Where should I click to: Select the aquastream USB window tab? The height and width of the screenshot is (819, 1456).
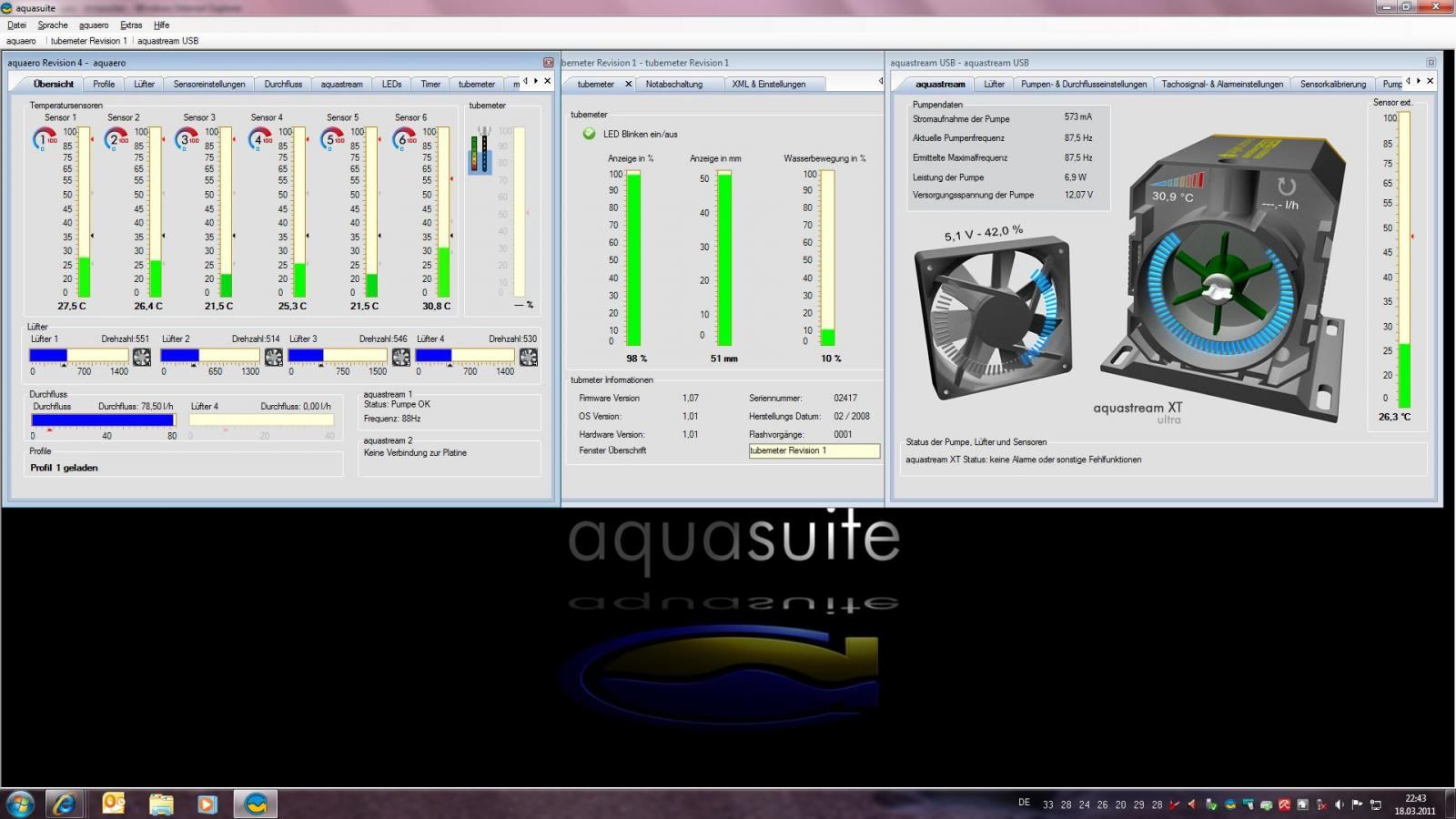(167, 41)
